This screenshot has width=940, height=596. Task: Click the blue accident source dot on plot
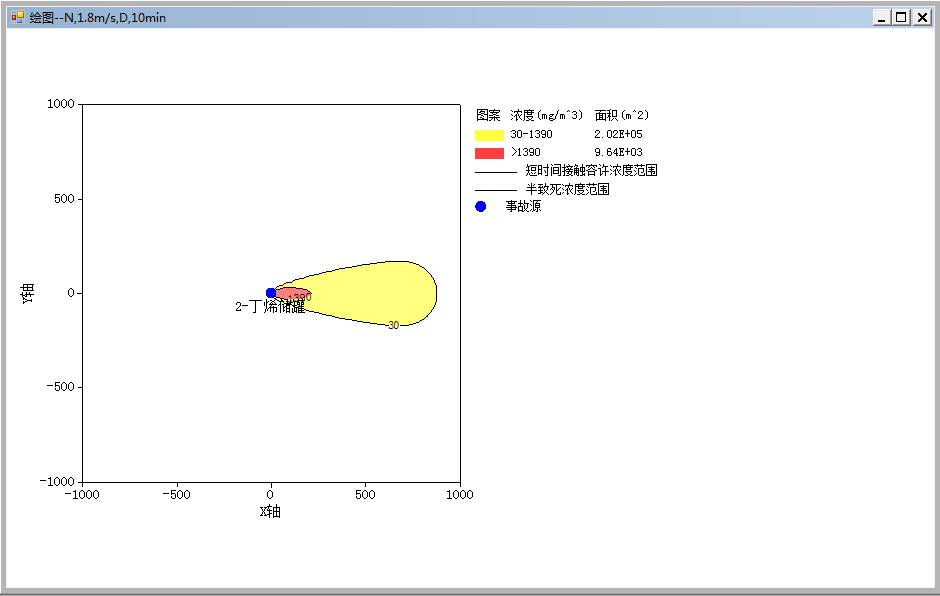point(271,293)
